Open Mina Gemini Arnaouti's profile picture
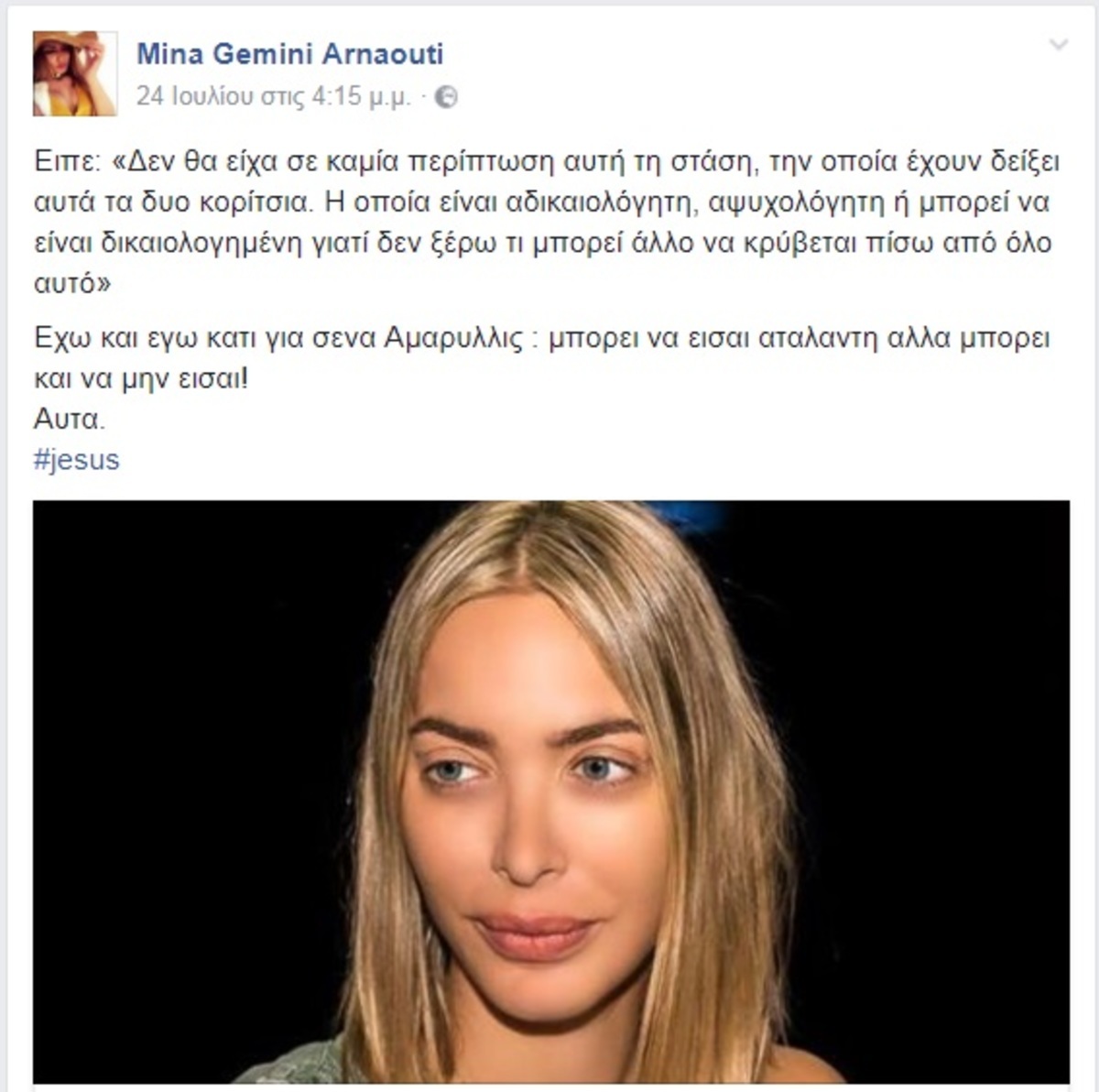The width and height of the screenshot is (1099, 1092). (75, 73)
